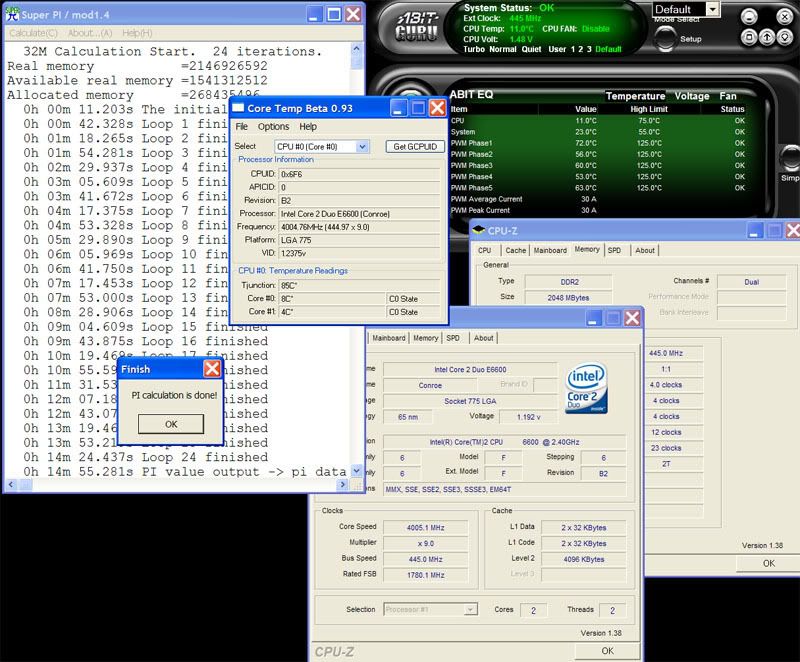This screenshot has height=662, width=800.
Task: Open the Core Temp File menu
Action: [x=241, y=126]
